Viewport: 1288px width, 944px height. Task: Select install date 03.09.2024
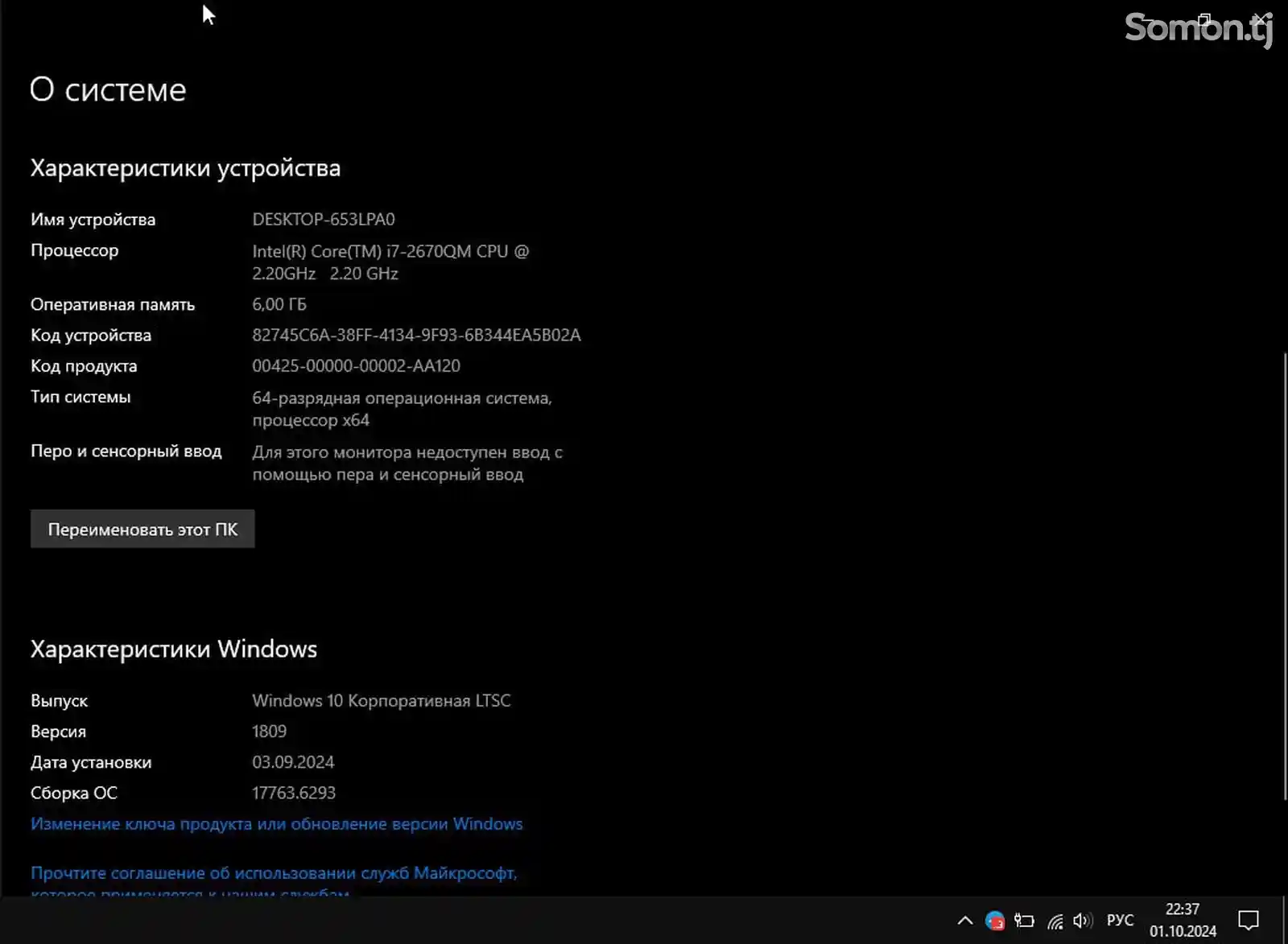click(293, 762)
